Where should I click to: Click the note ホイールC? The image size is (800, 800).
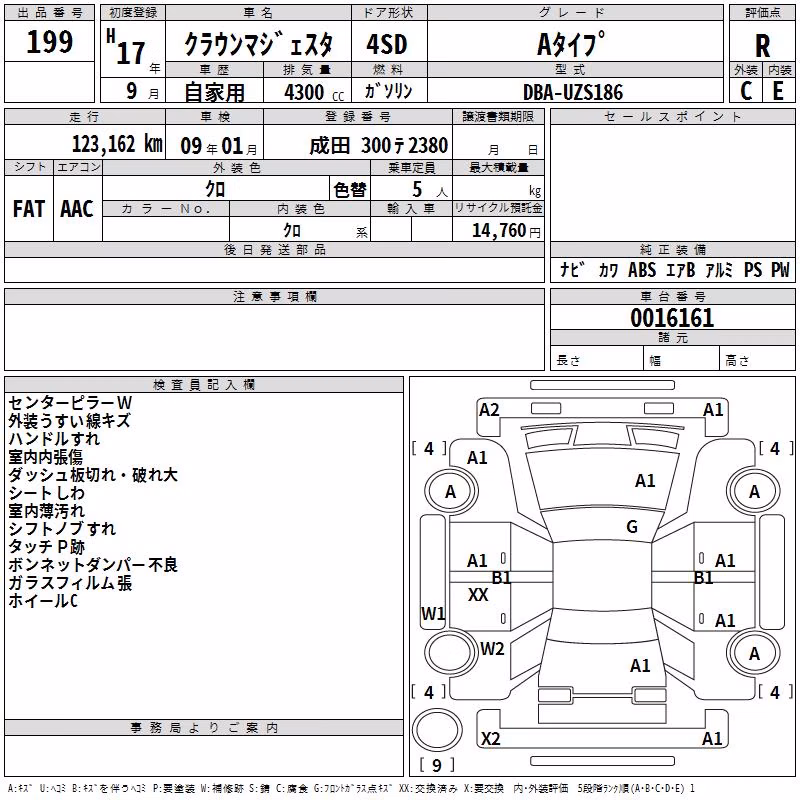pos(43,601)
